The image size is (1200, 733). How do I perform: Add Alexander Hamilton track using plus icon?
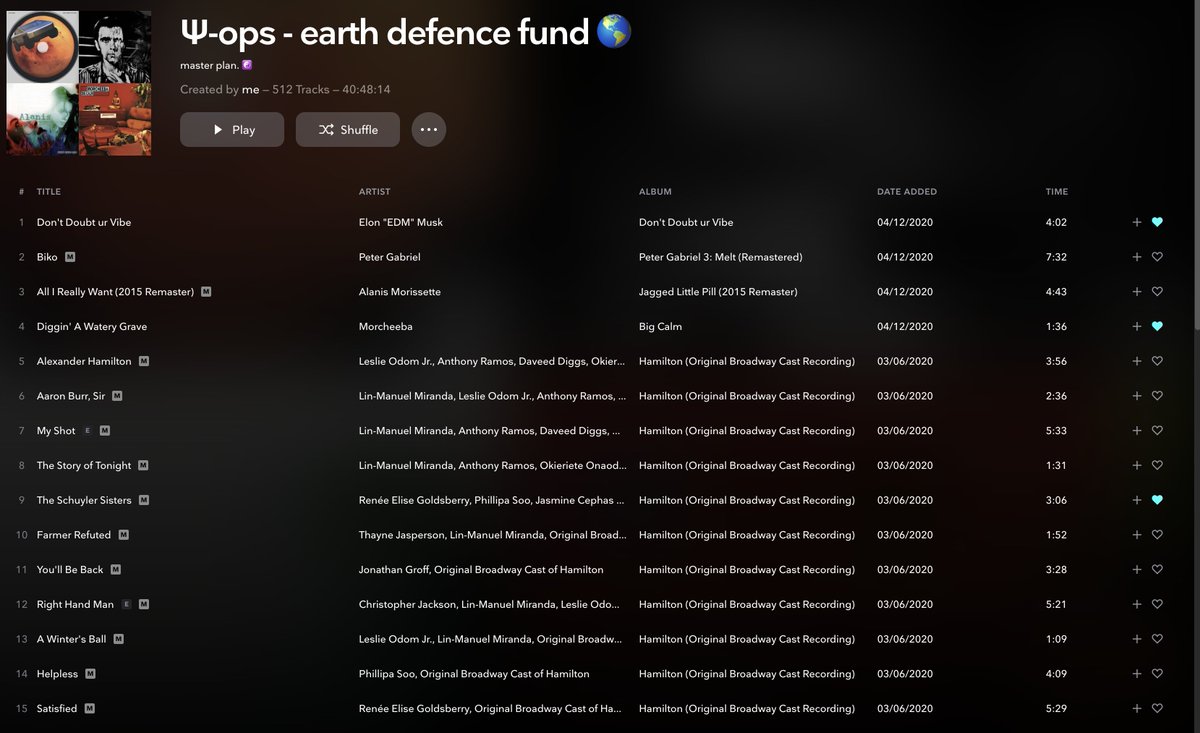click(1137, 361)
